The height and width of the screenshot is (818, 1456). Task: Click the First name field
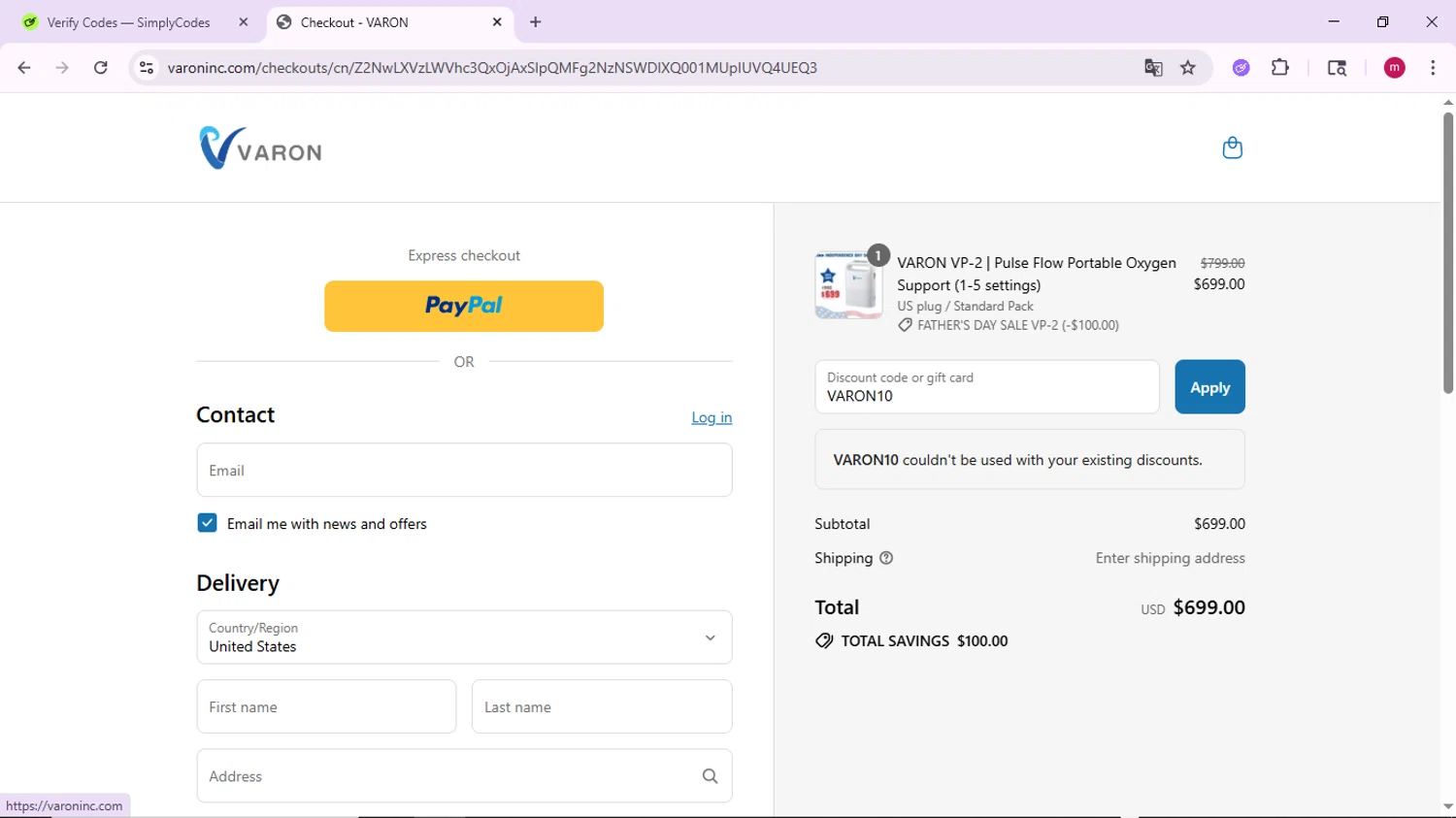click(326, 706)
